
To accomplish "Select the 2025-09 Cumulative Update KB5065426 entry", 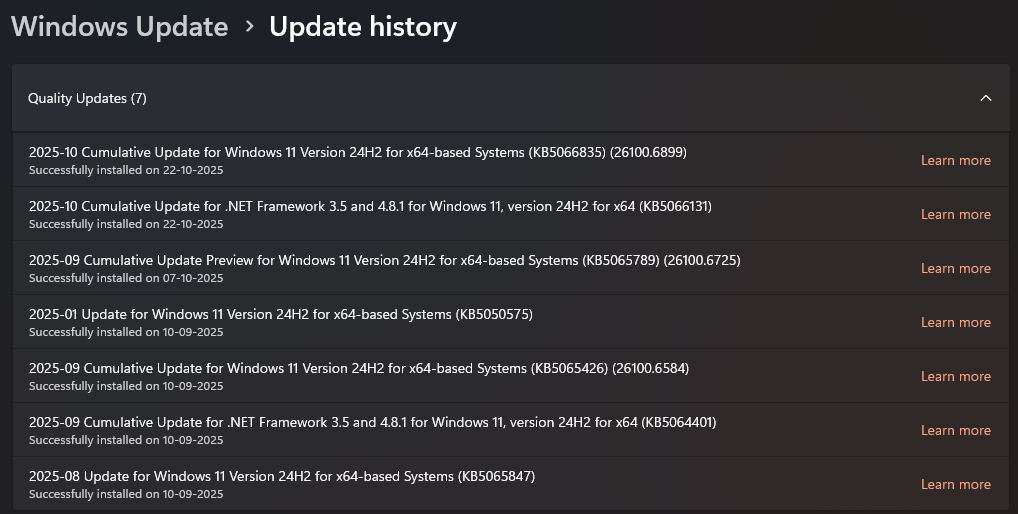I will pos(358,369).
